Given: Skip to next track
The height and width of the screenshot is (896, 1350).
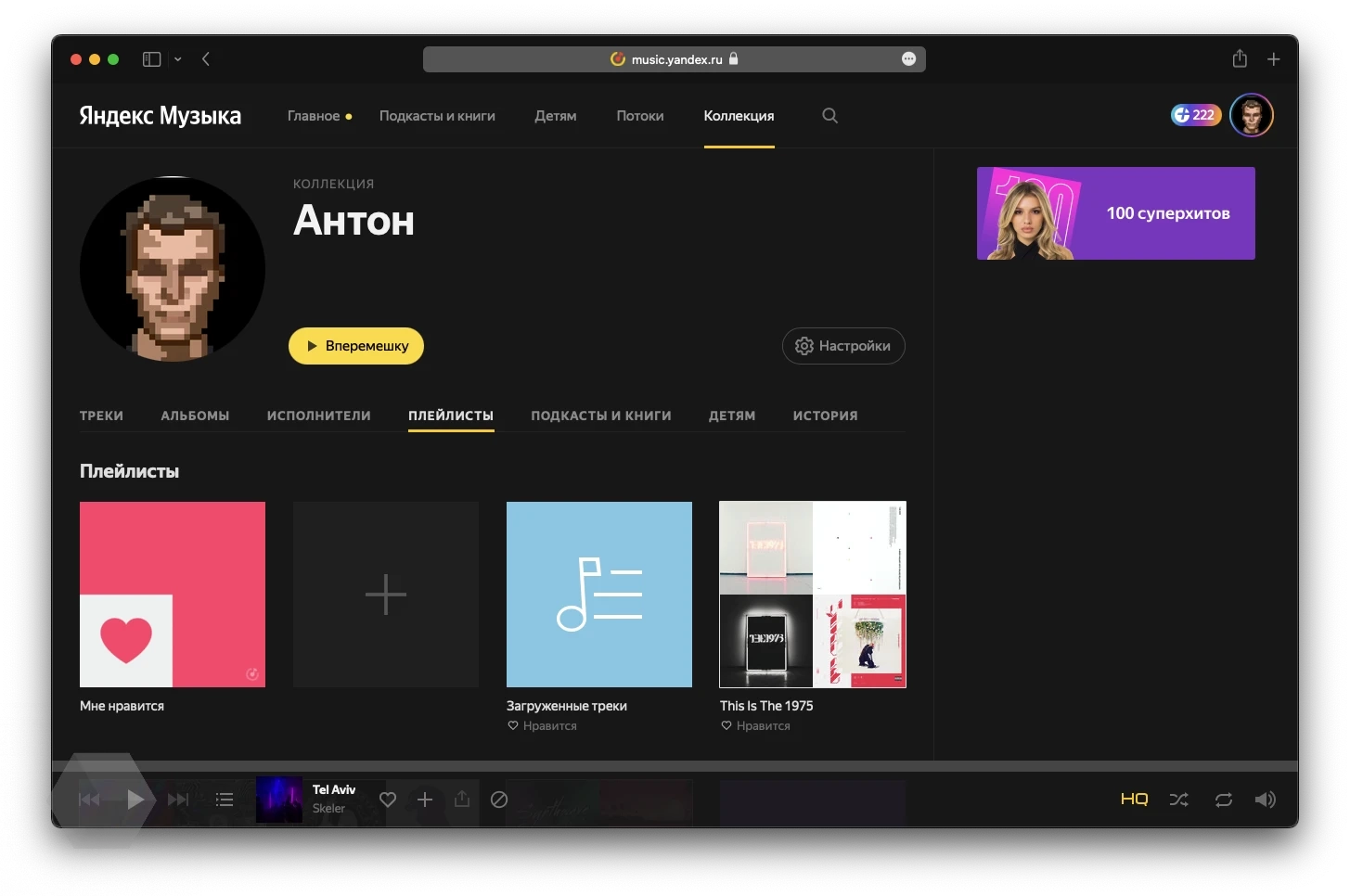Looking at the screenshot, I should (x=178, y=800).
